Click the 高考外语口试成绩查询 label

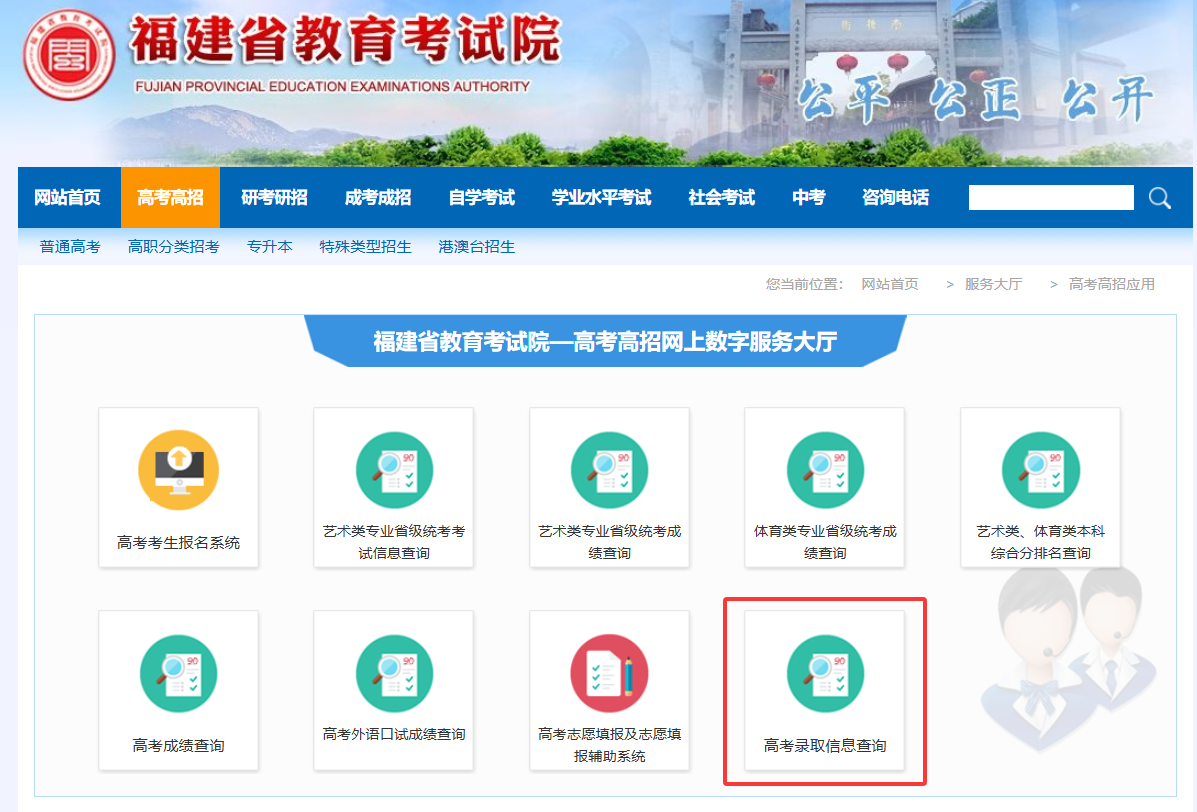coord(394,734)
